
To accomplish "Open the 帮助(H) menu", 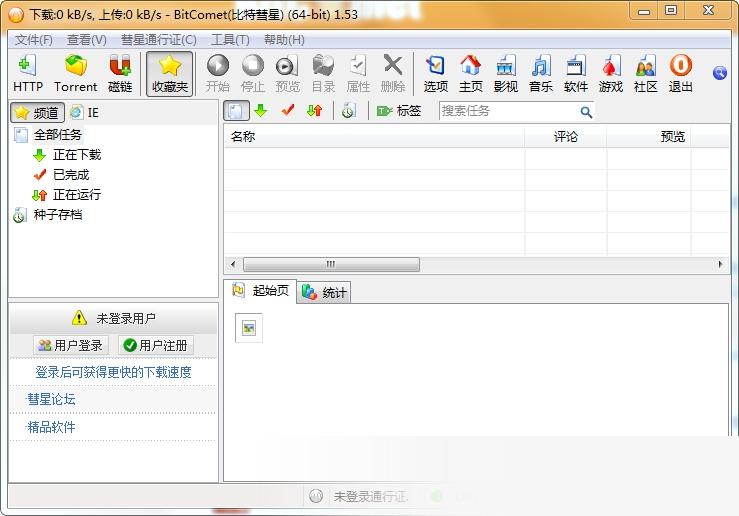I will (284, 40).
